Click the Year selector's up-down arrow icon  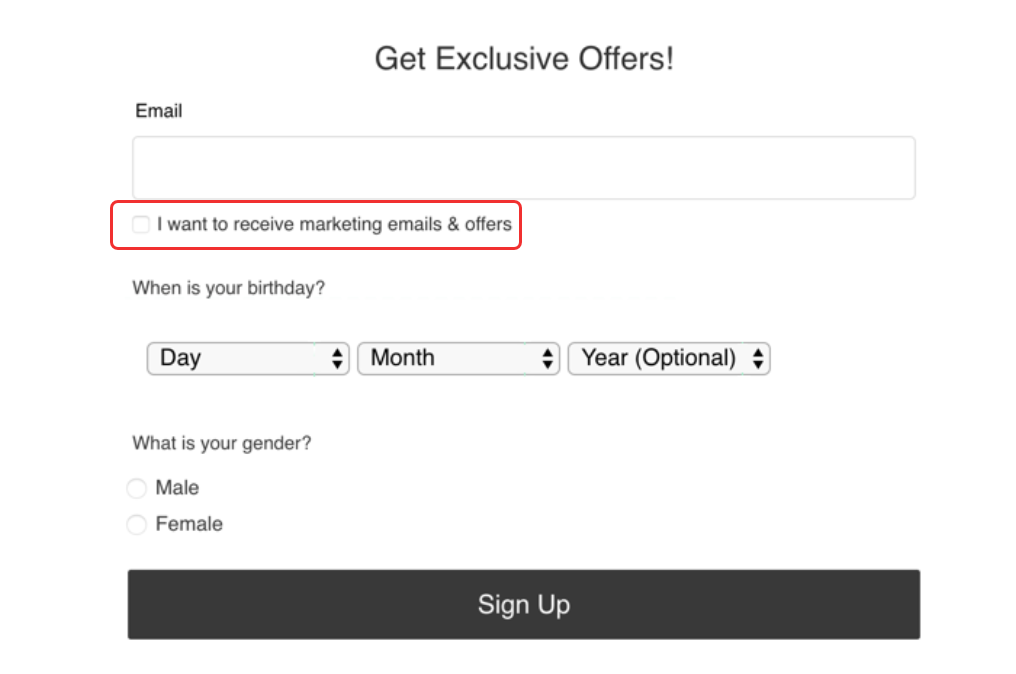[x=758, y=358]
